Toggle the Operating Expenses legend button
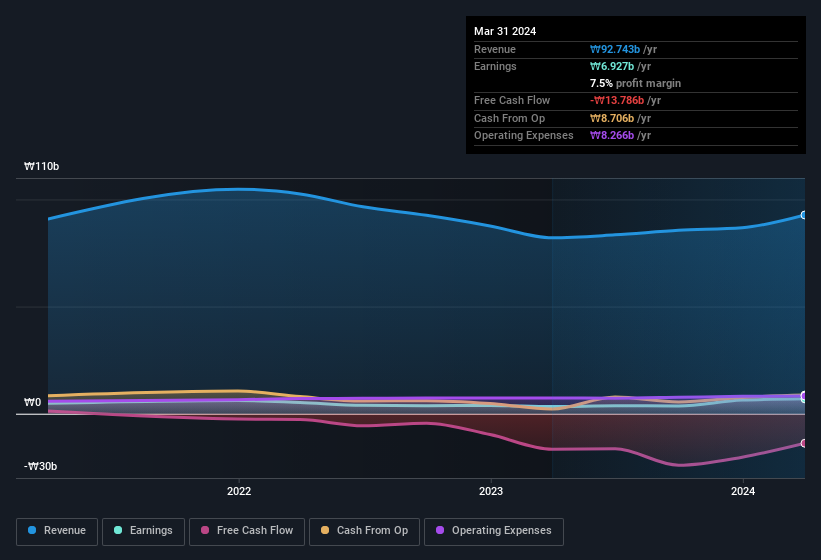Viewport: 821px width, 560px height. click(493, 531)
